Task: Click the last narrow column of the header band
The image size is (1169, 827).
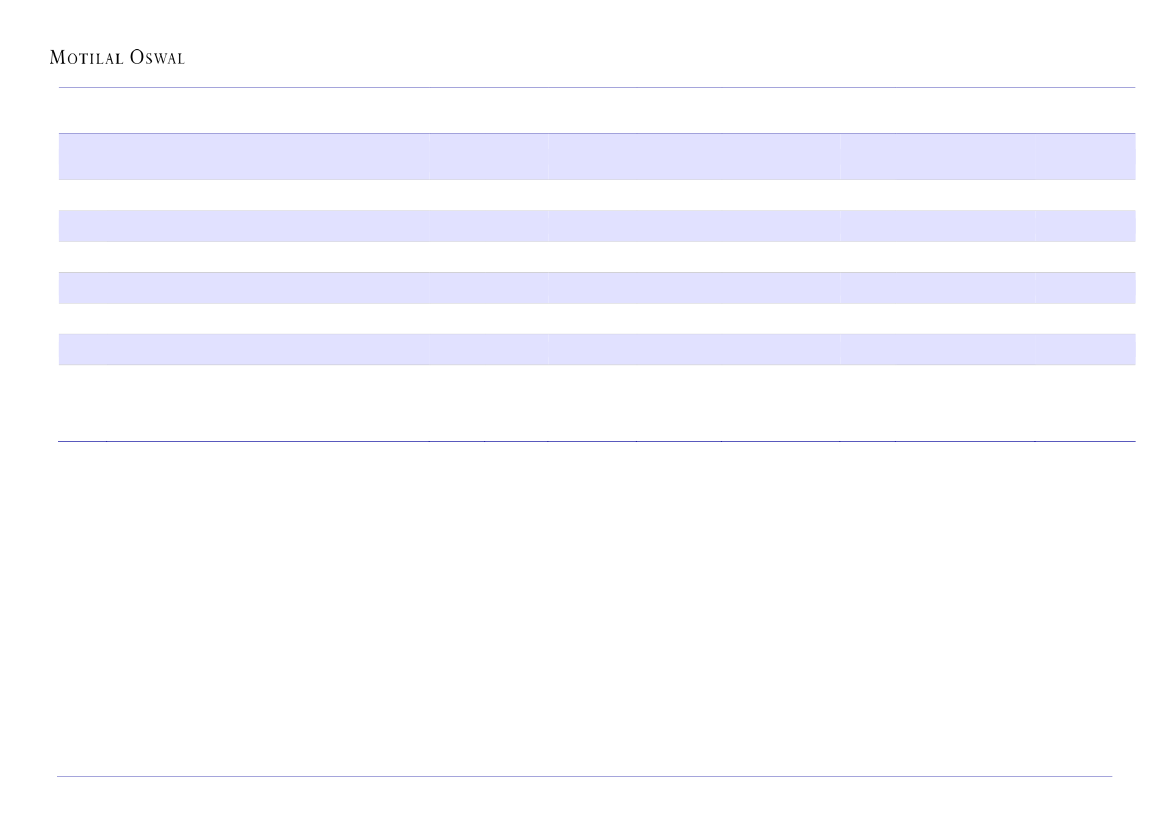Action: coord(1085,156)
